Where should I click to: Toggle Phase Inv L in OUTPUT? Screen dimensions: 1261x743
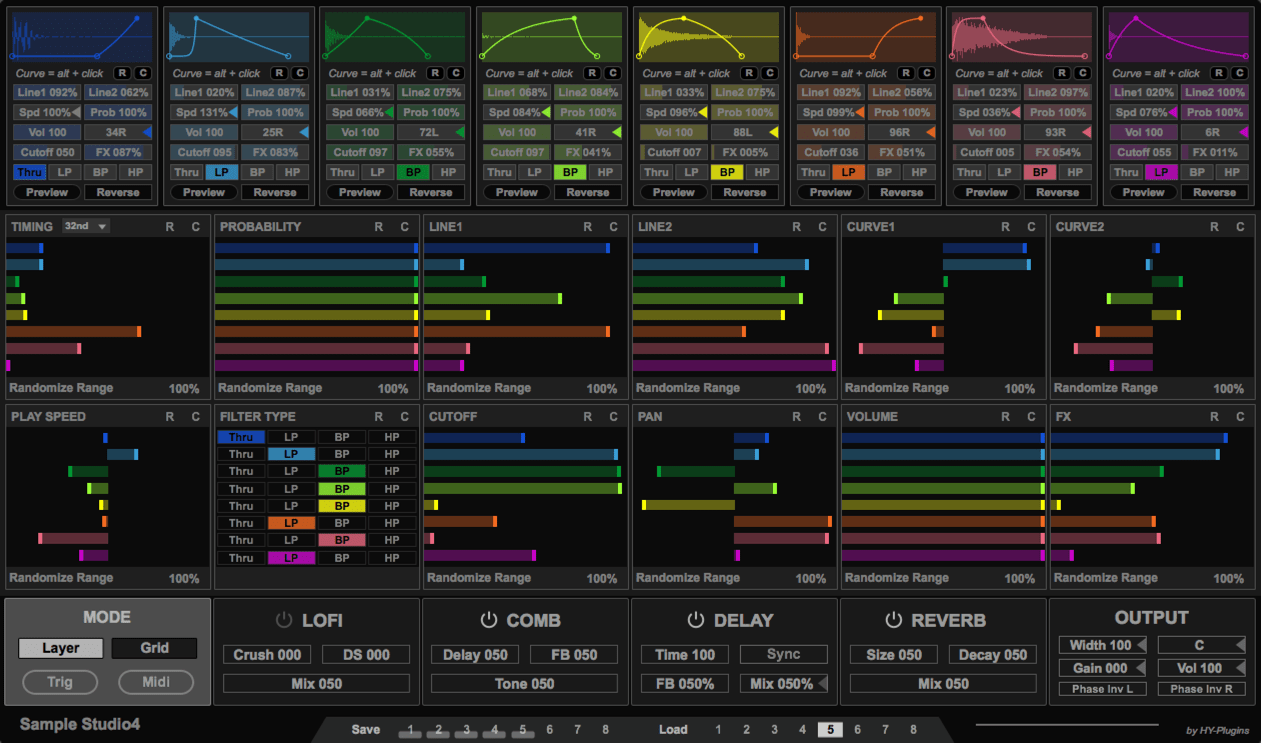point(1102,689)
